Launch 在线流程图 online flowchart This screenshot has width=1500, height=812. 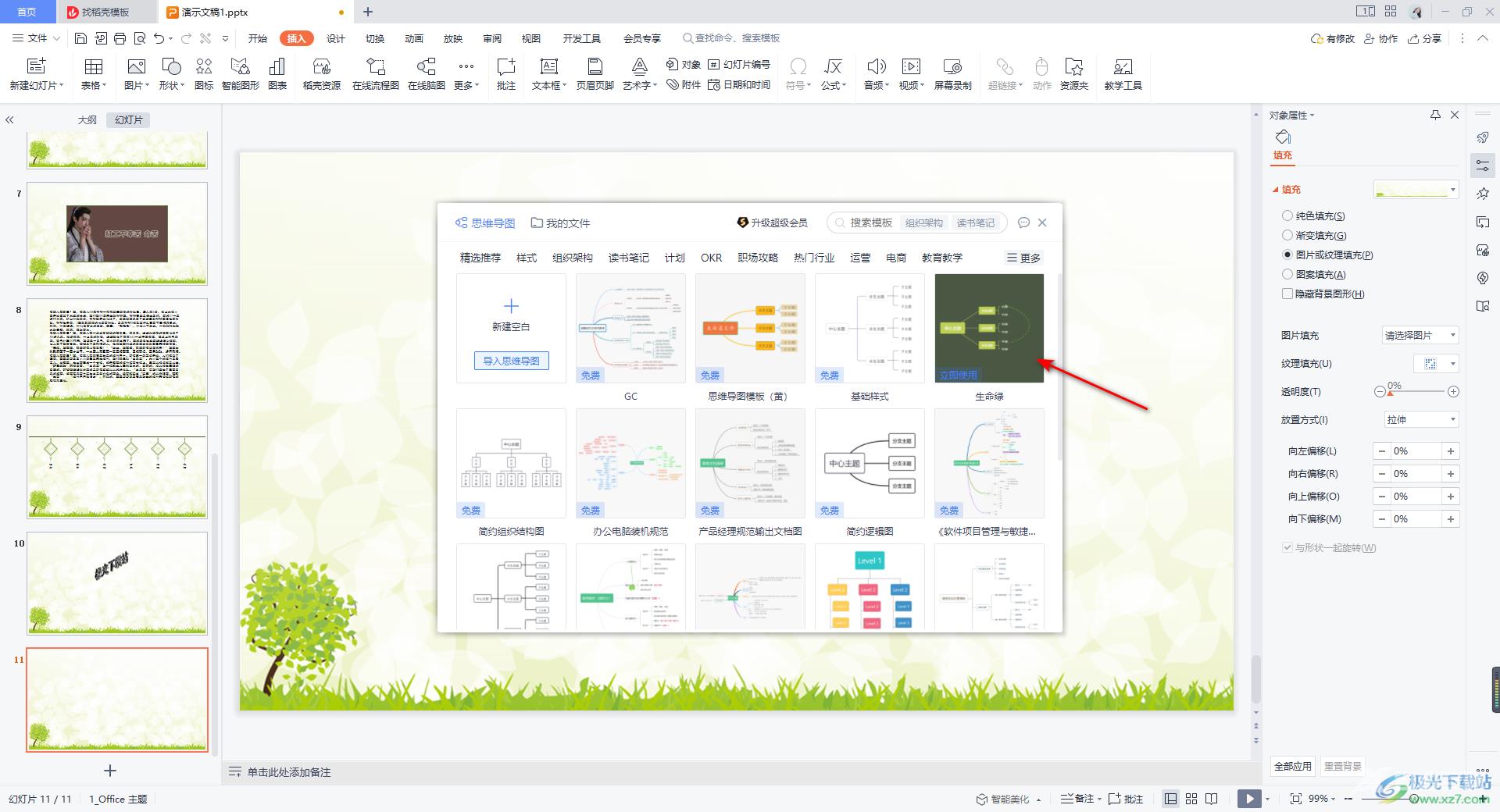tap(376, 74)
